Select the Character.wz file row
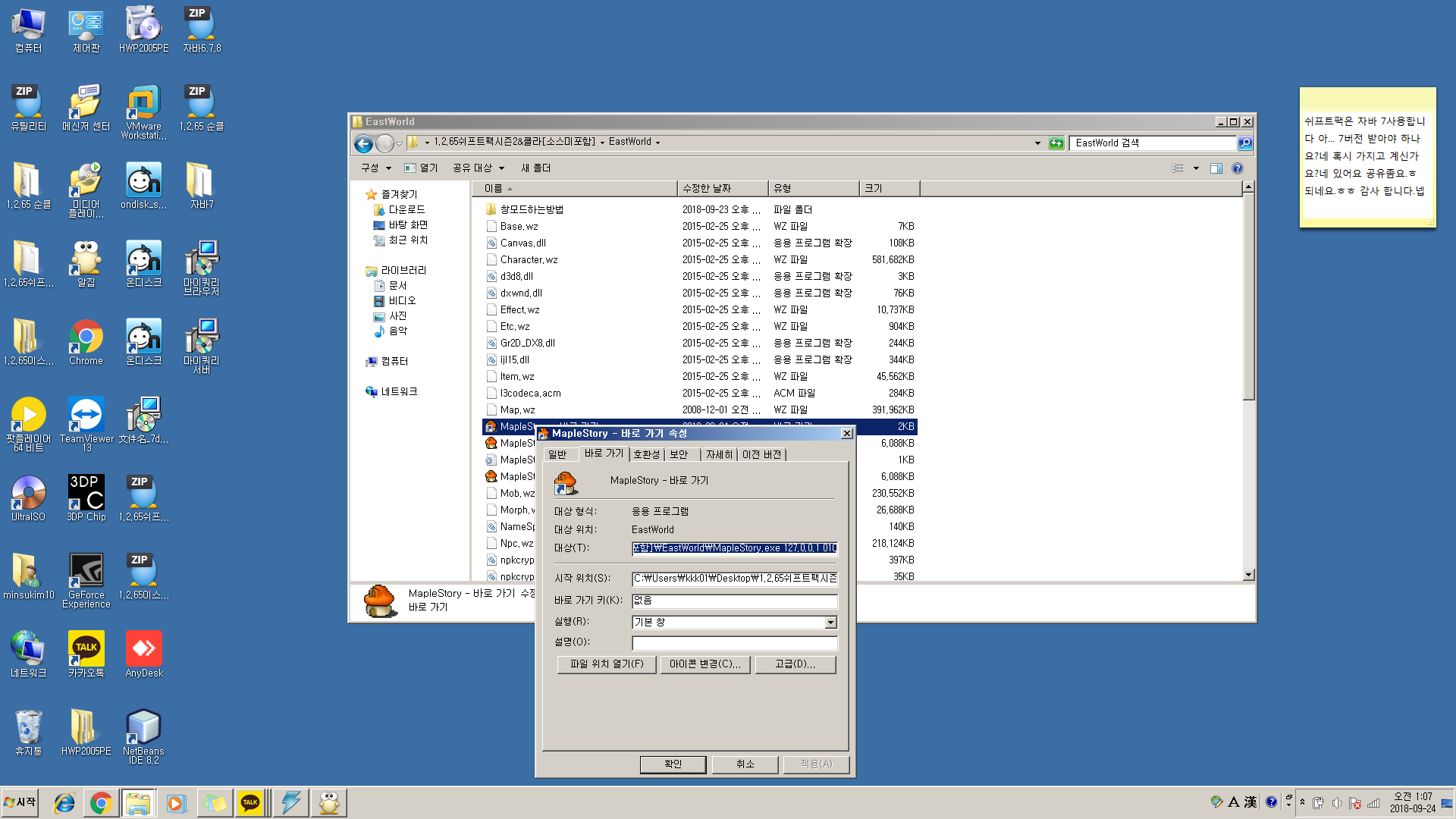The width and height of the screenshot is (1456, 819). [700, 260]
